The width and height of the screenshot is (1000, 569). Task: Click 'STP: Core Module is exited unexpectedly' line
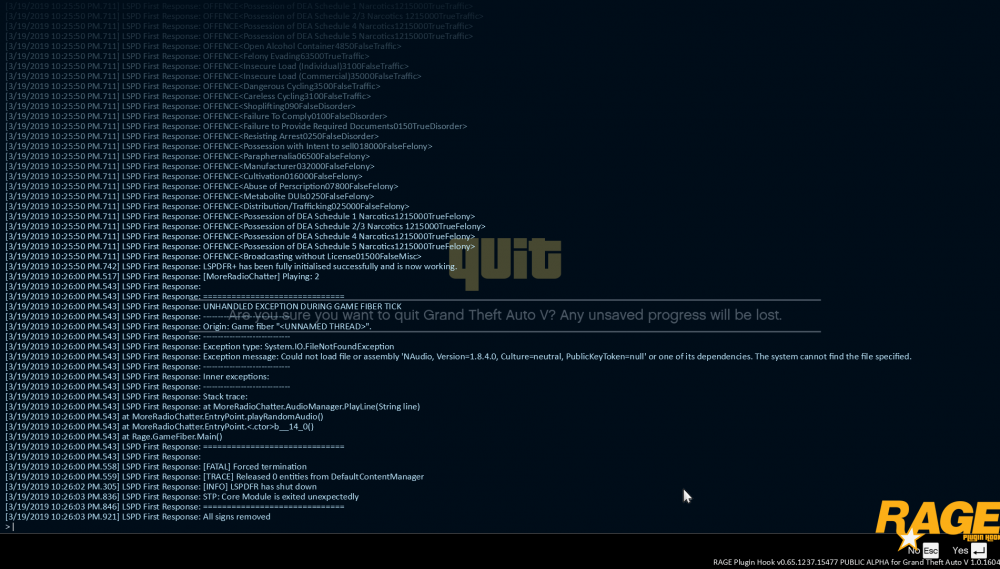[182, 496]
